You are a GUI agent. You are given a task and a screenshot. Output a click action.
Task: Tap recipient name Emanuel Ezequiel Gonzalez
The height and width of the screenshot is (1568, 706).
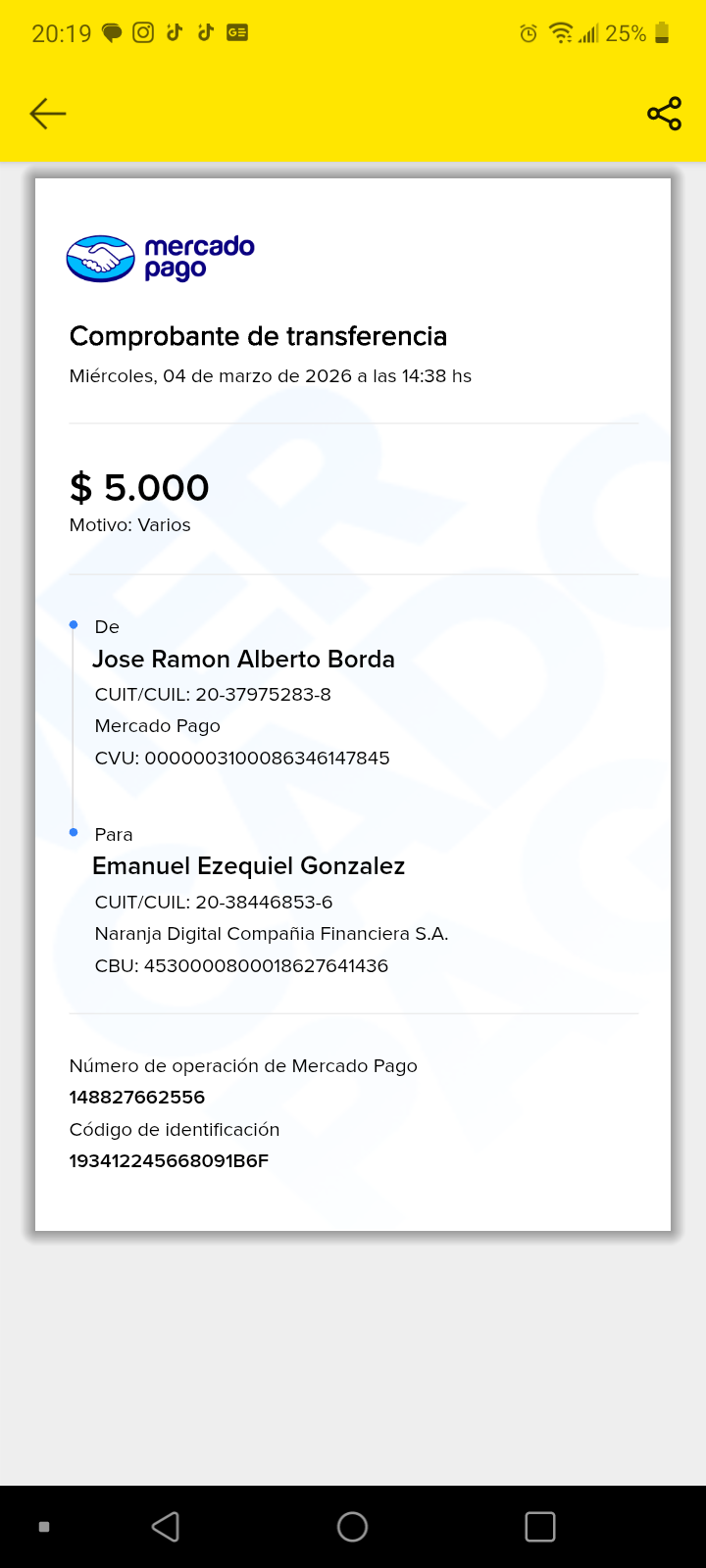pyautogui.click(x=248, y=865)
